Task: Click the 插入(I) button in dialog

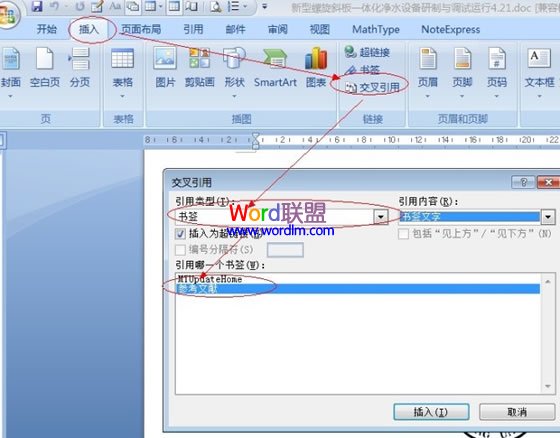Action: pos(431,412)
